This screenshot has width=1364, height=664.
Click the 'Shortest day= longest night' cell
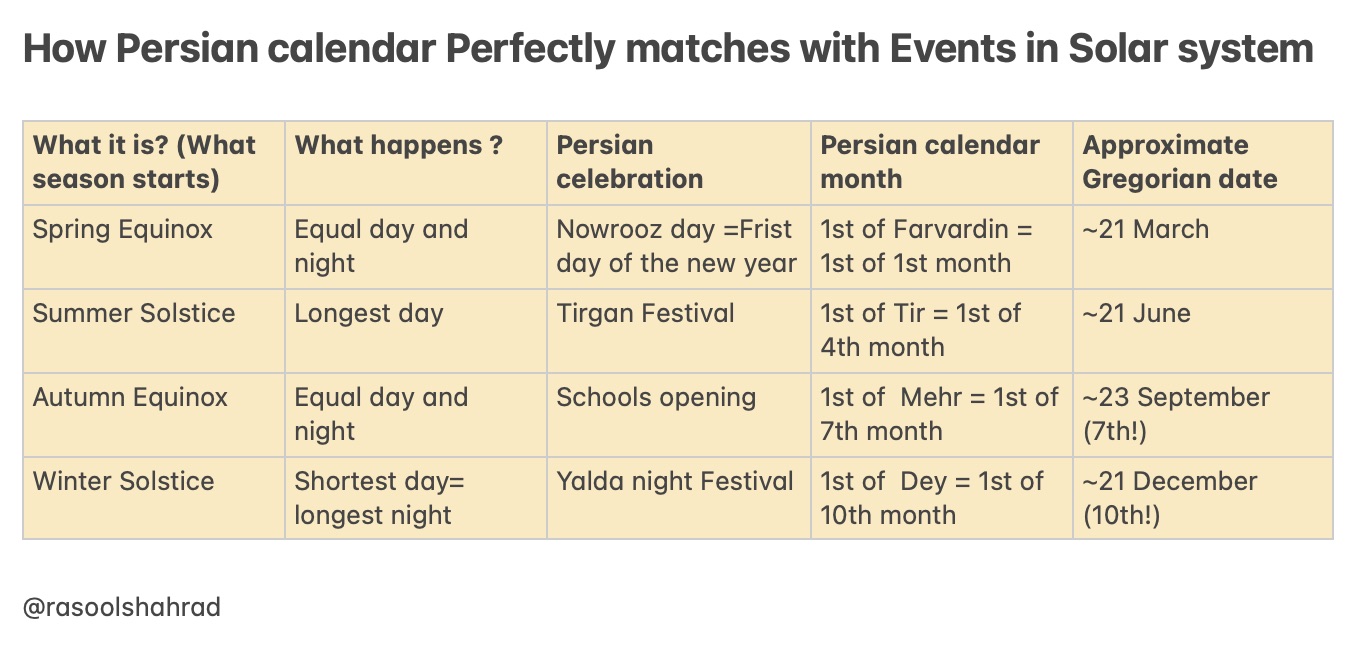click(416, 498)
